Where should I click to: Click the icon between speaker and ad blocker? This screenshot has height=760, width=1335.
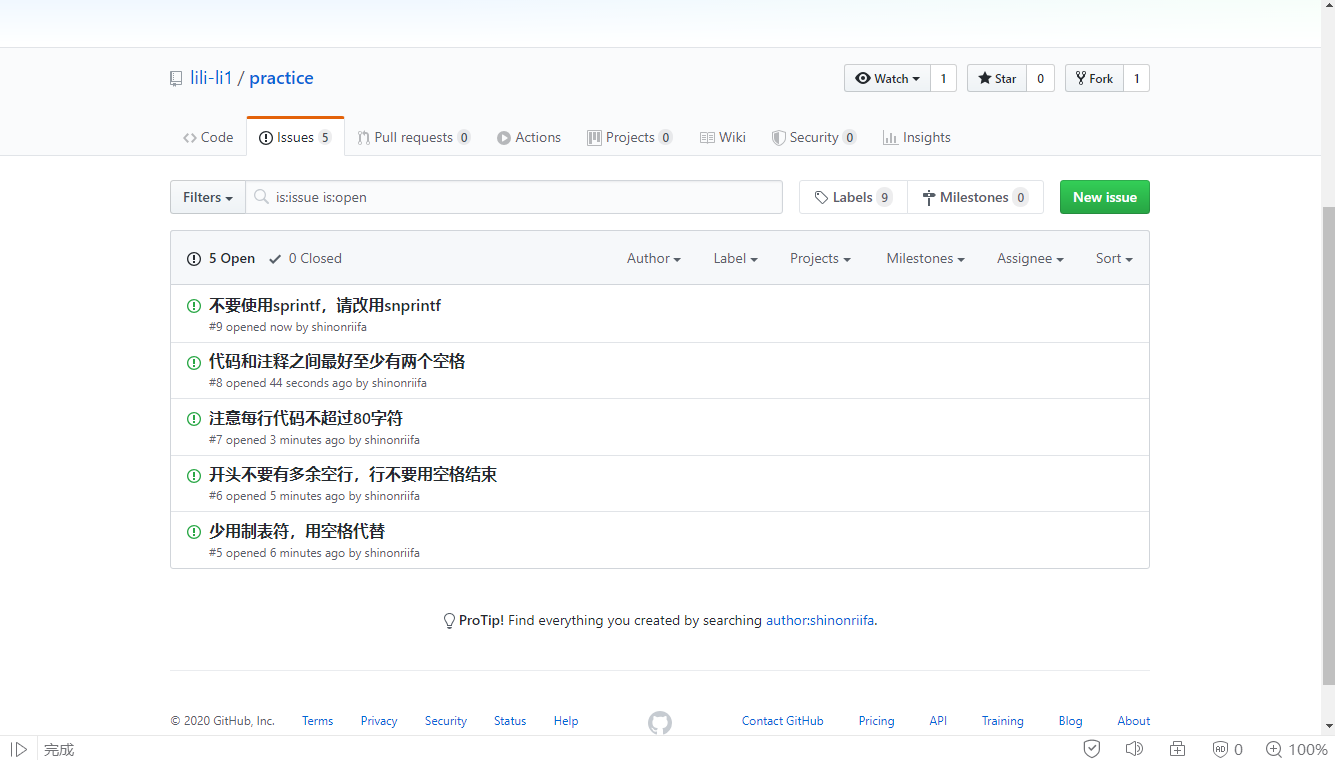coord(1178,749)
